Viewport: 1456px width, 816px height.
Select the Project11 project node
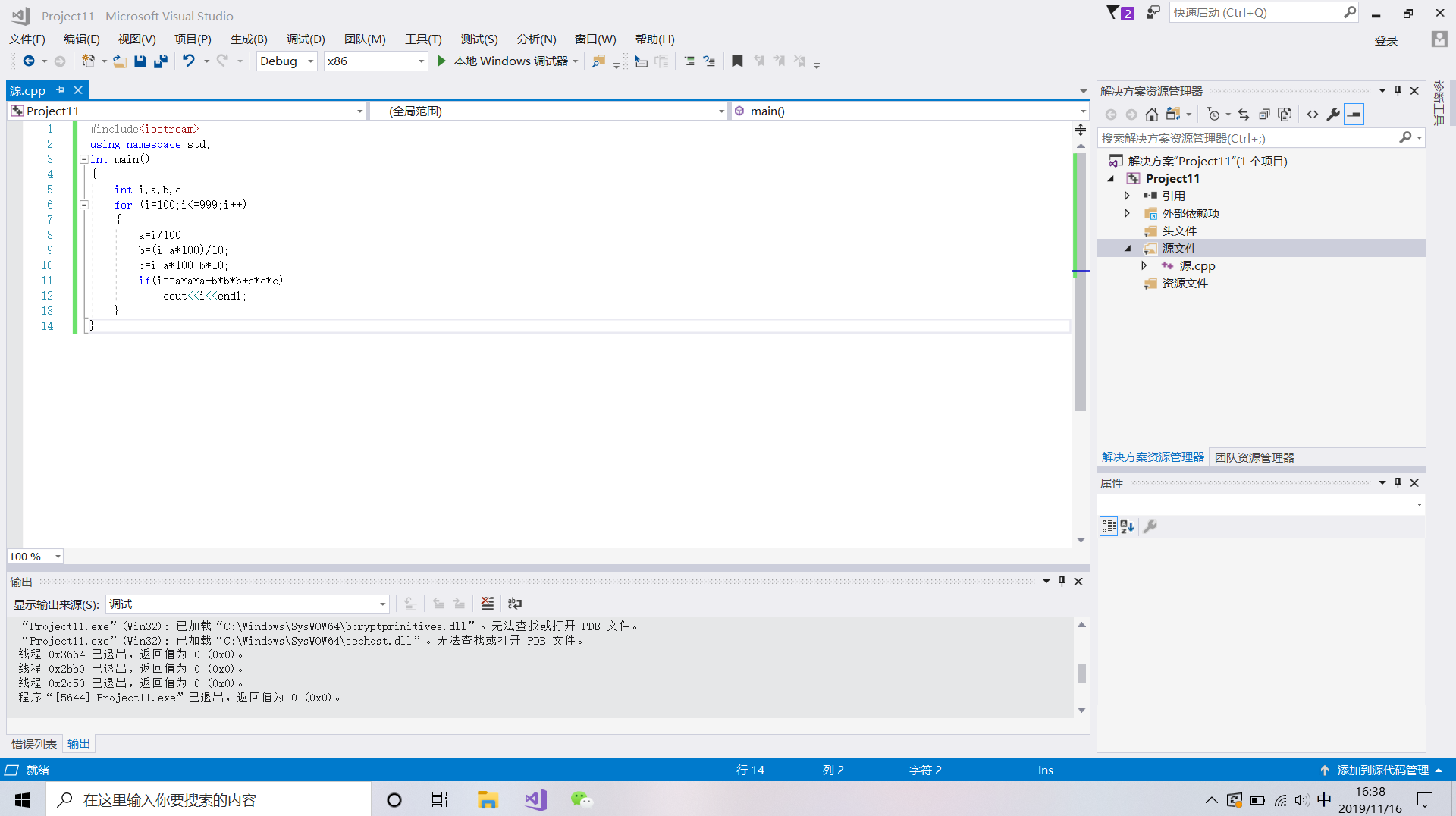point(1172,179)
